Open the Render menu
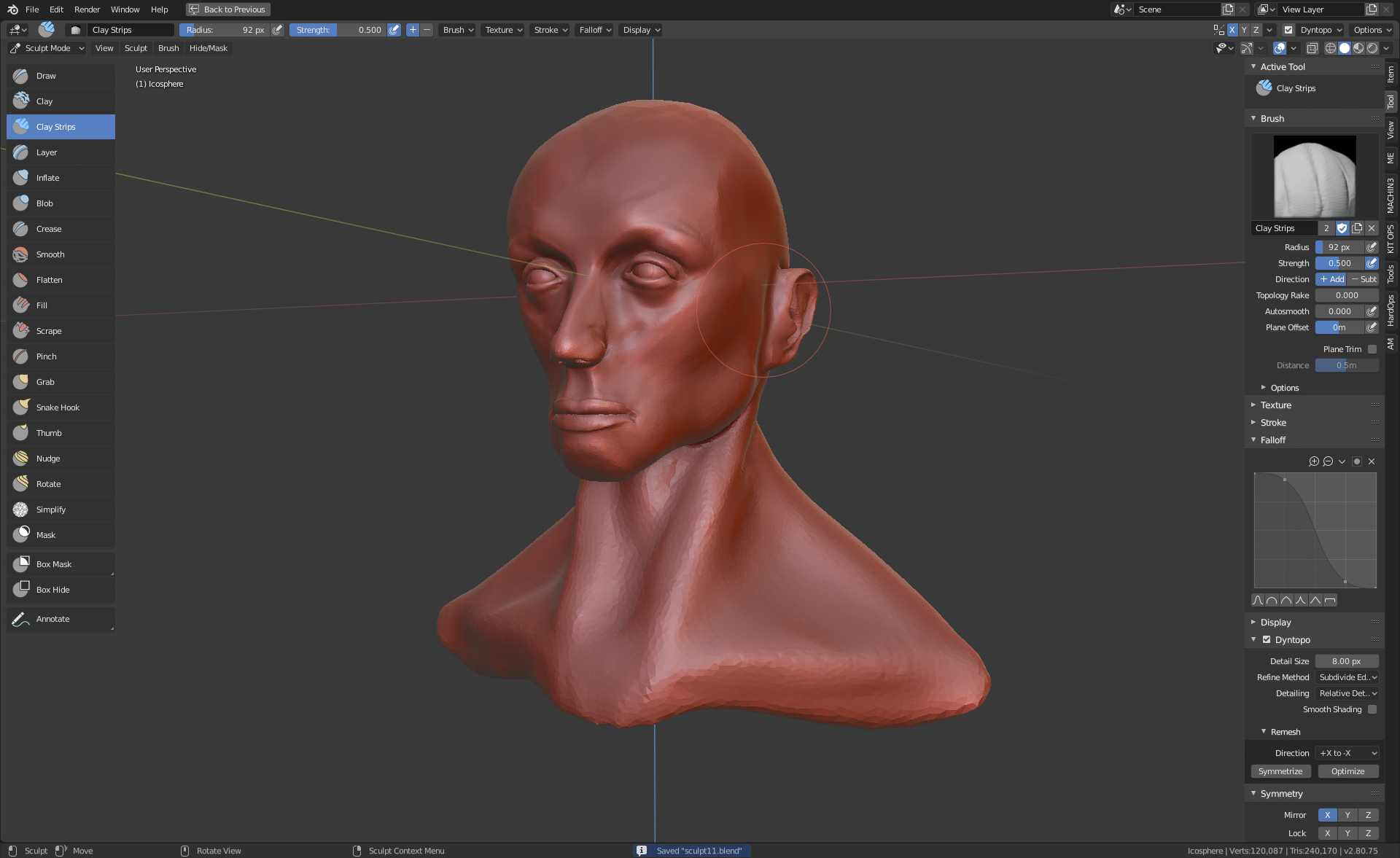Image resolution: width=1400 pixels, height=858 pixels. pos(87,9)
